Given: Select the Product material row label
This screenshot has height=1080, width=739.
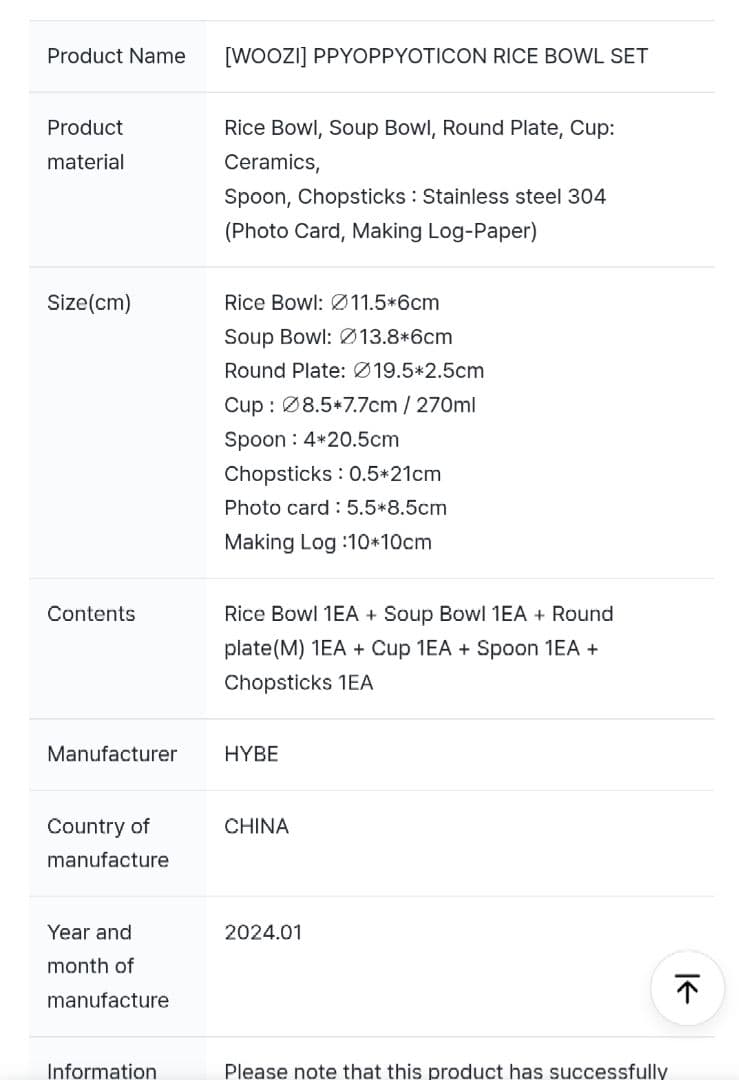Looking at the screenshot, I should 85,145.
